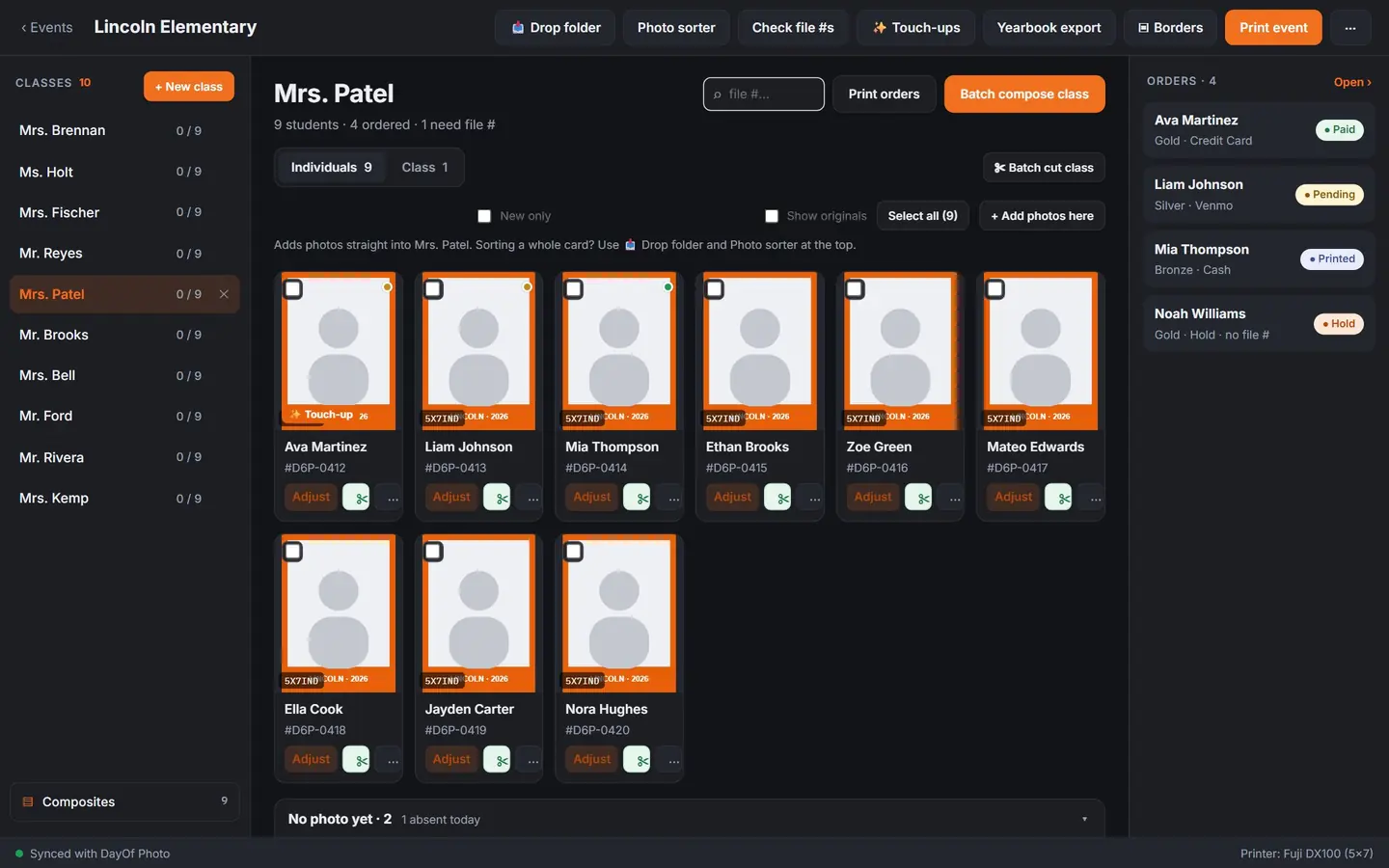Viewport: 1389px width, 868px height.
Task: Open the Touch-ups tool
Action: (x=916, y=28)
